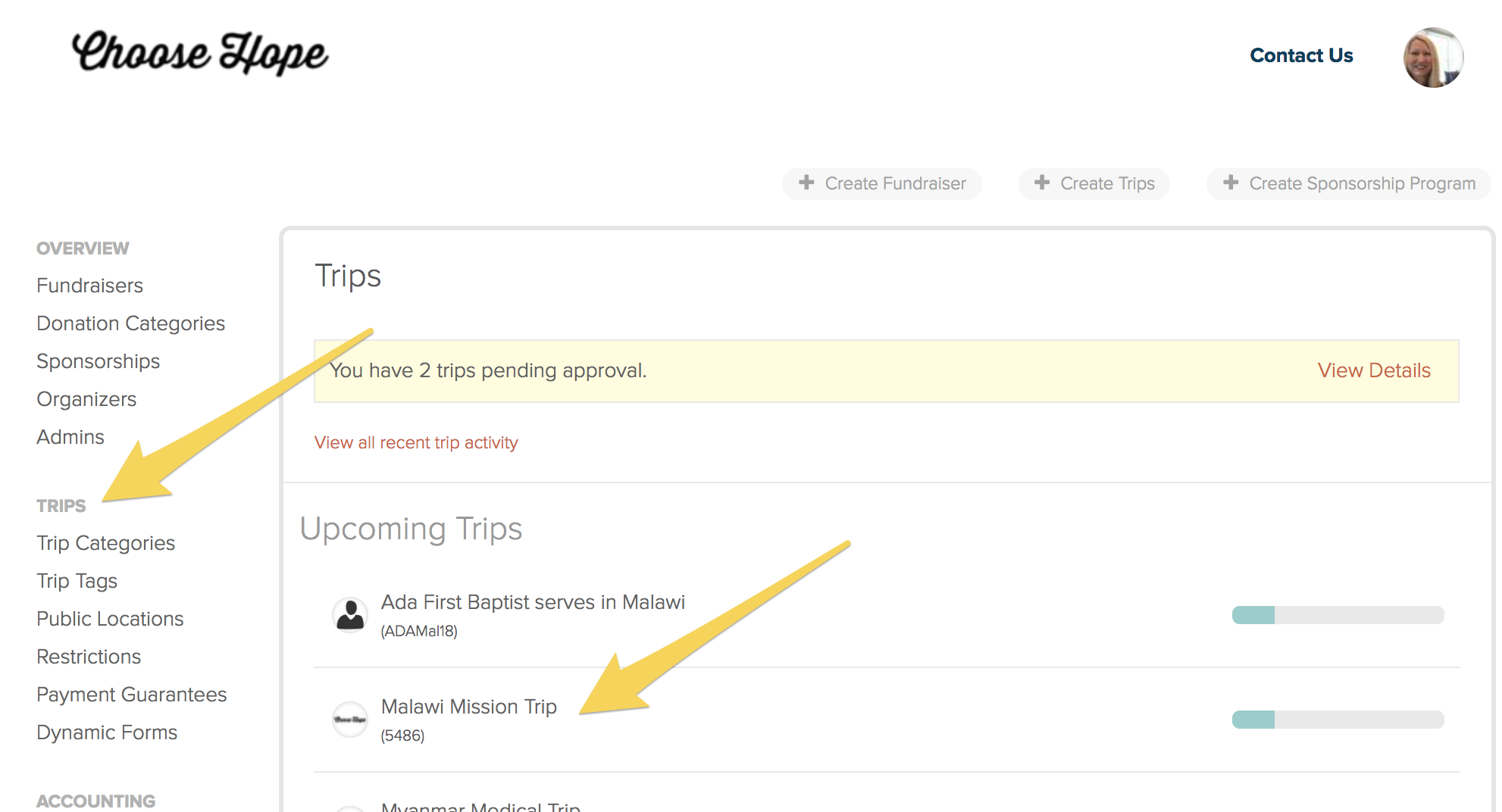Click the 5486 trip code

click(x=402, y=735)
